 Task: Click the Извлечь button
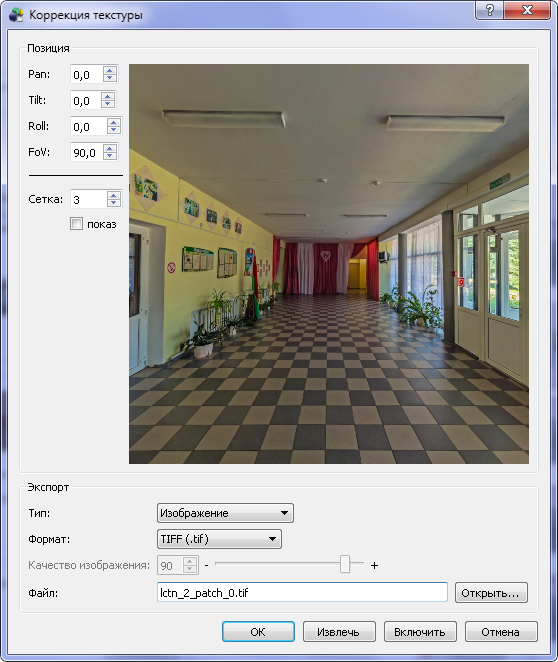[339, 632]
